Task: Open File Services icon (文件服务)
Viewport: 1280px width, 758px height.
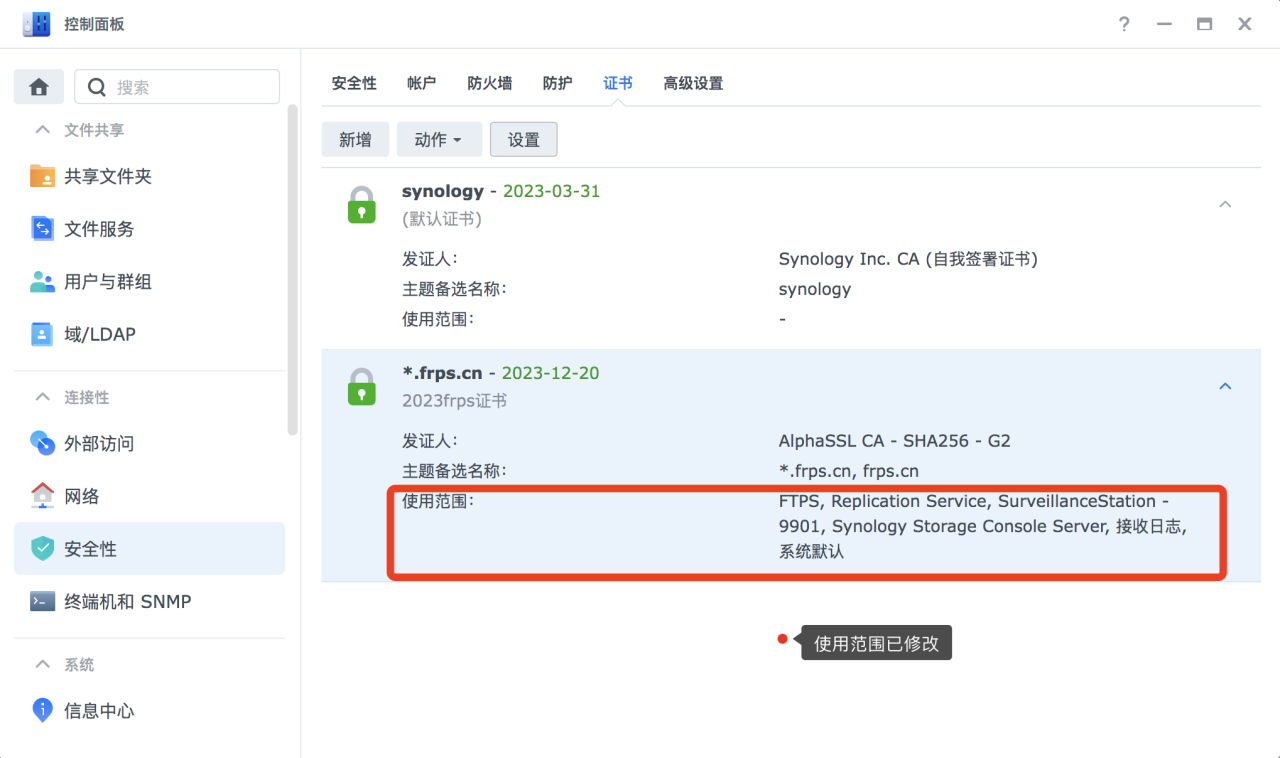Action: [42, 229]
